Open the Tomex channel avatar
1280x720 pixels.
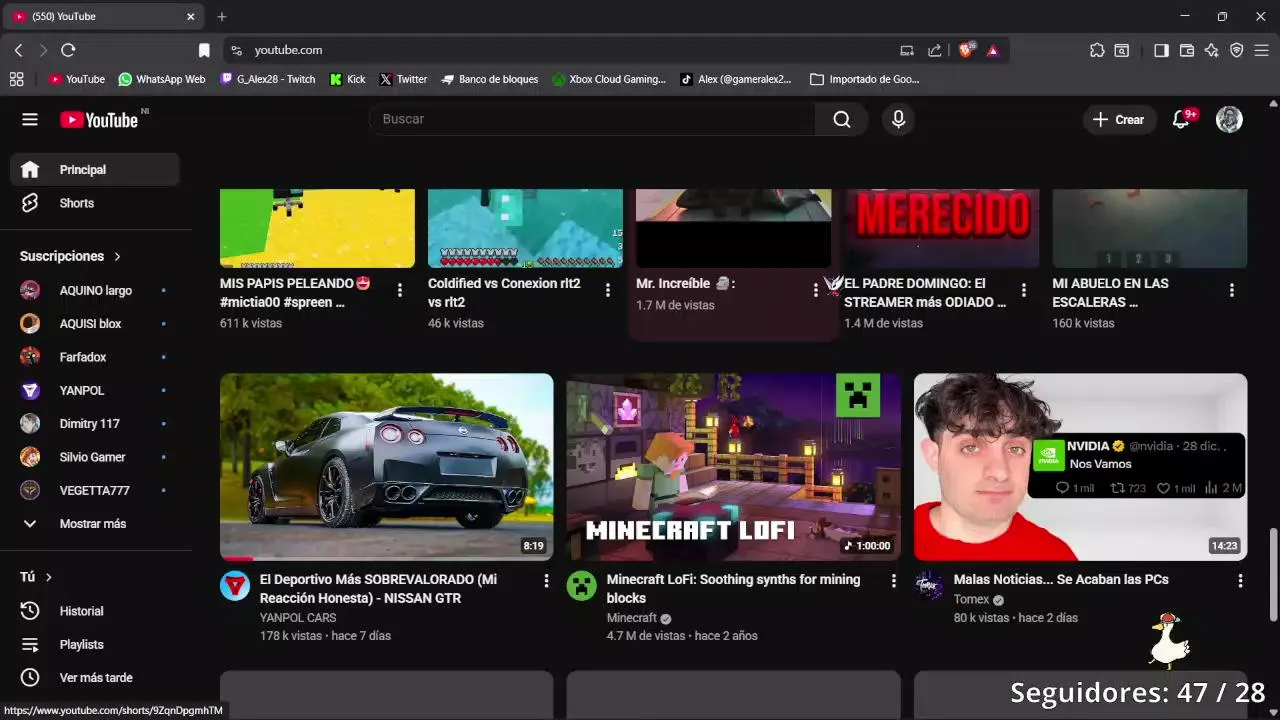[929, 585]
